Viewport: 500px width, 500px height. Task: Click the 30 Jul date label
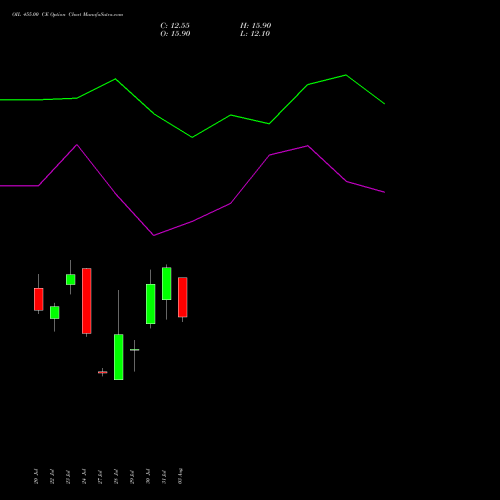148,476
